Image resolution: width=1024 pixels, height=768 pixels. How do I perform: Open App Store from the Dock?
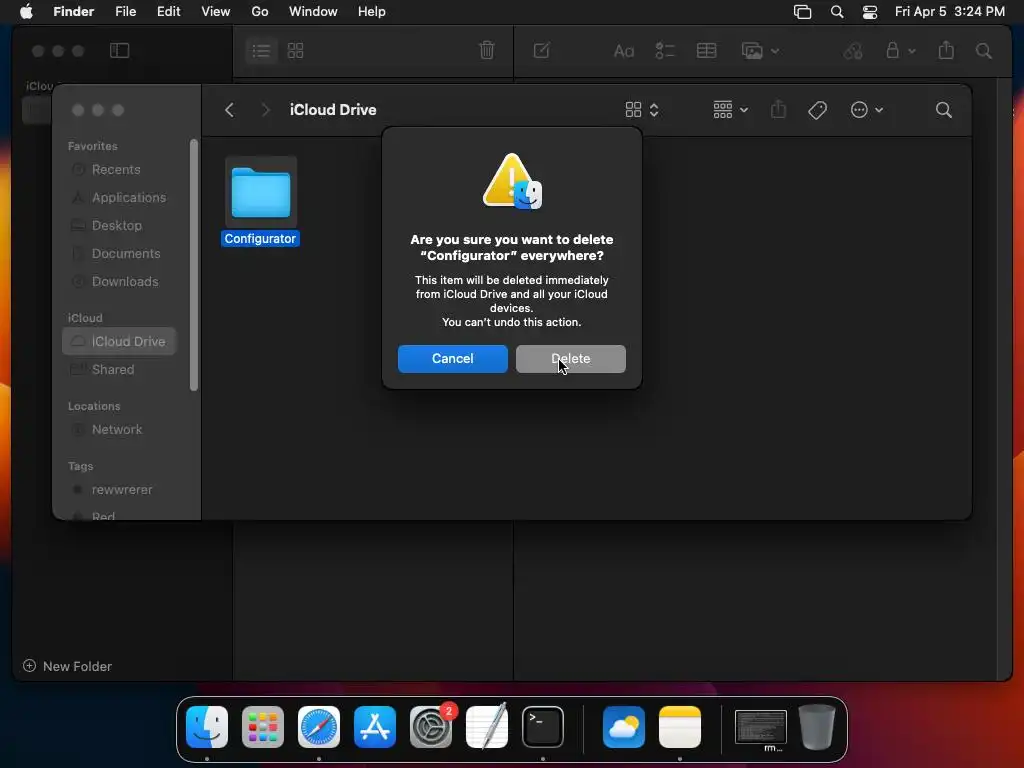pos(375,727)
